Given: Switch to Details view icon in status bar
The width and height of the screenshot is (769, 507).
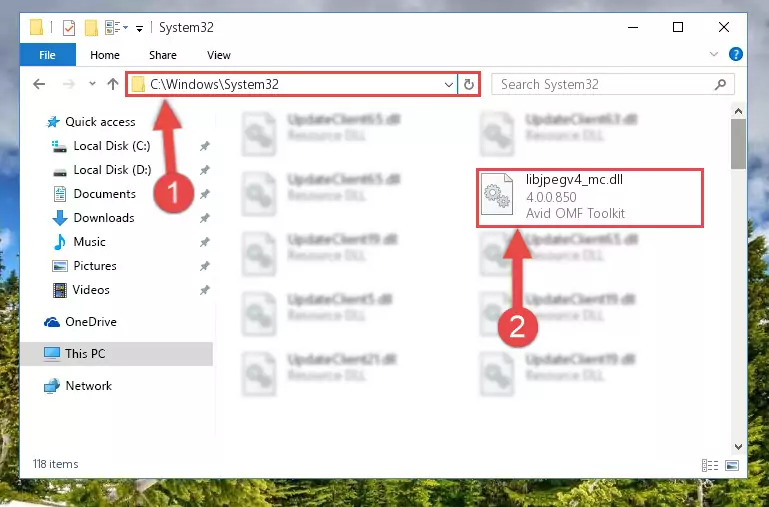Looking at the screenshot, I should [710, 465].
